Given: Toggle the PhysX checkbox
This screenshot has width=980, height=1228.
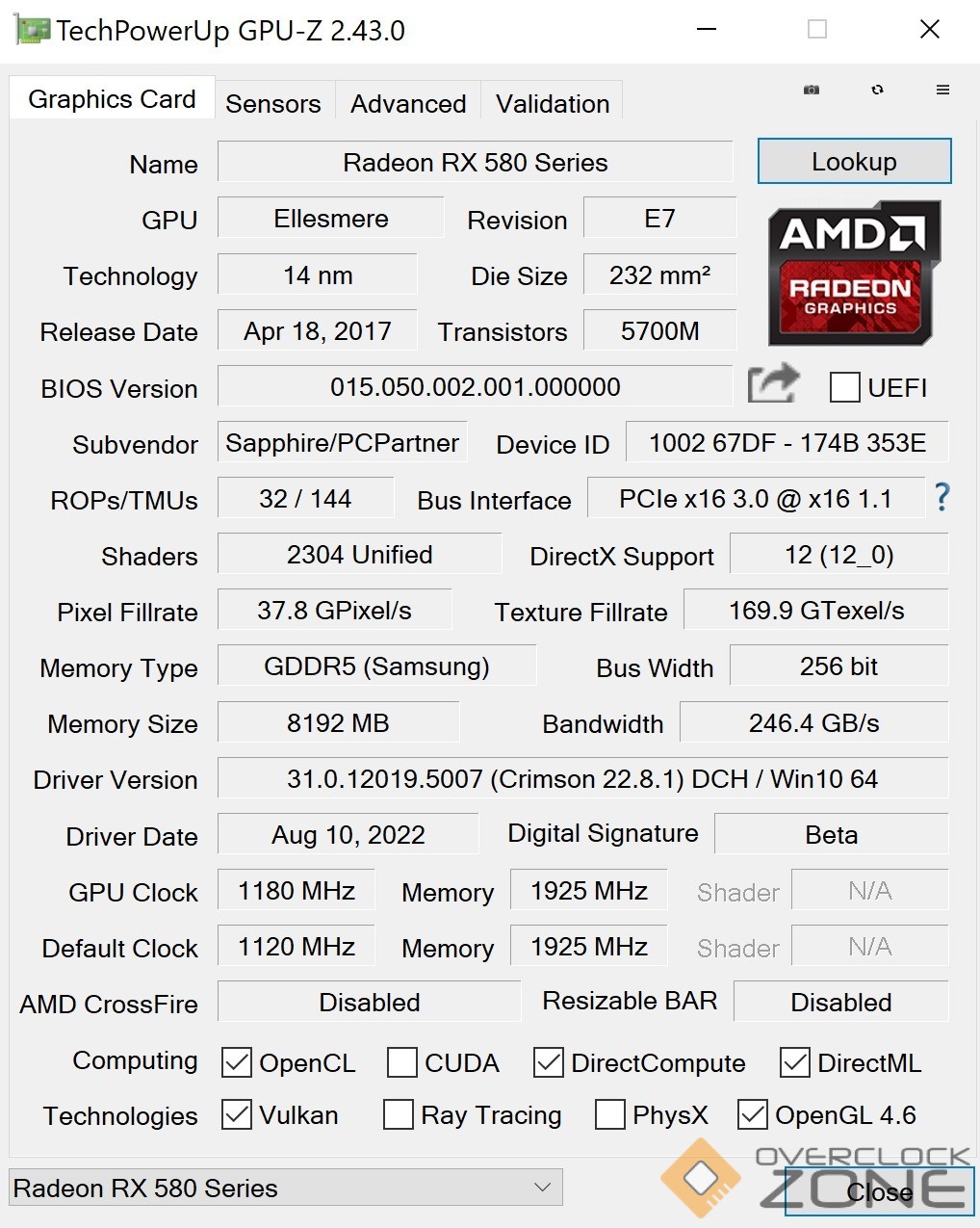Looking at the screenshot, I should 609,1114.
